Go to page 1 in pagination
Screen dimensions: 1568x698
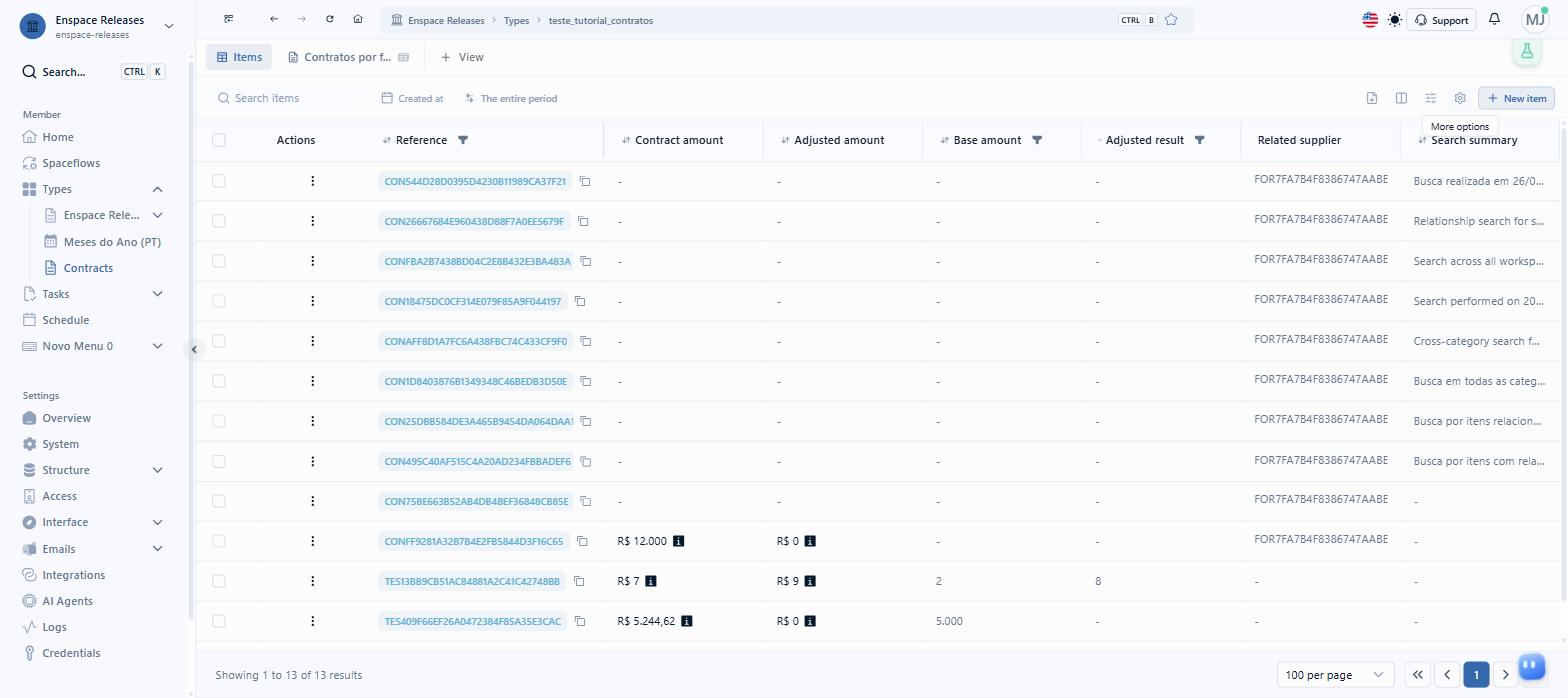point(1476,675)
